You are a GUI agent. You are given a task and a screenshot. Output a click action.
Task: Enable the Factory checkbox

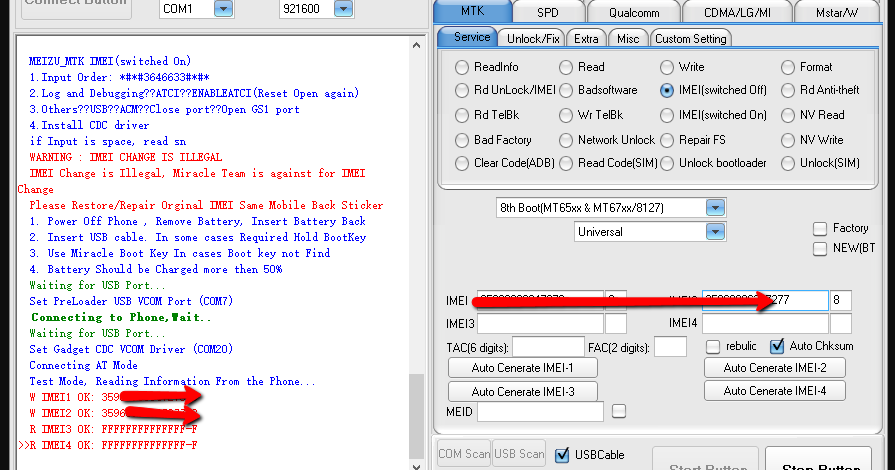point(820,229)
